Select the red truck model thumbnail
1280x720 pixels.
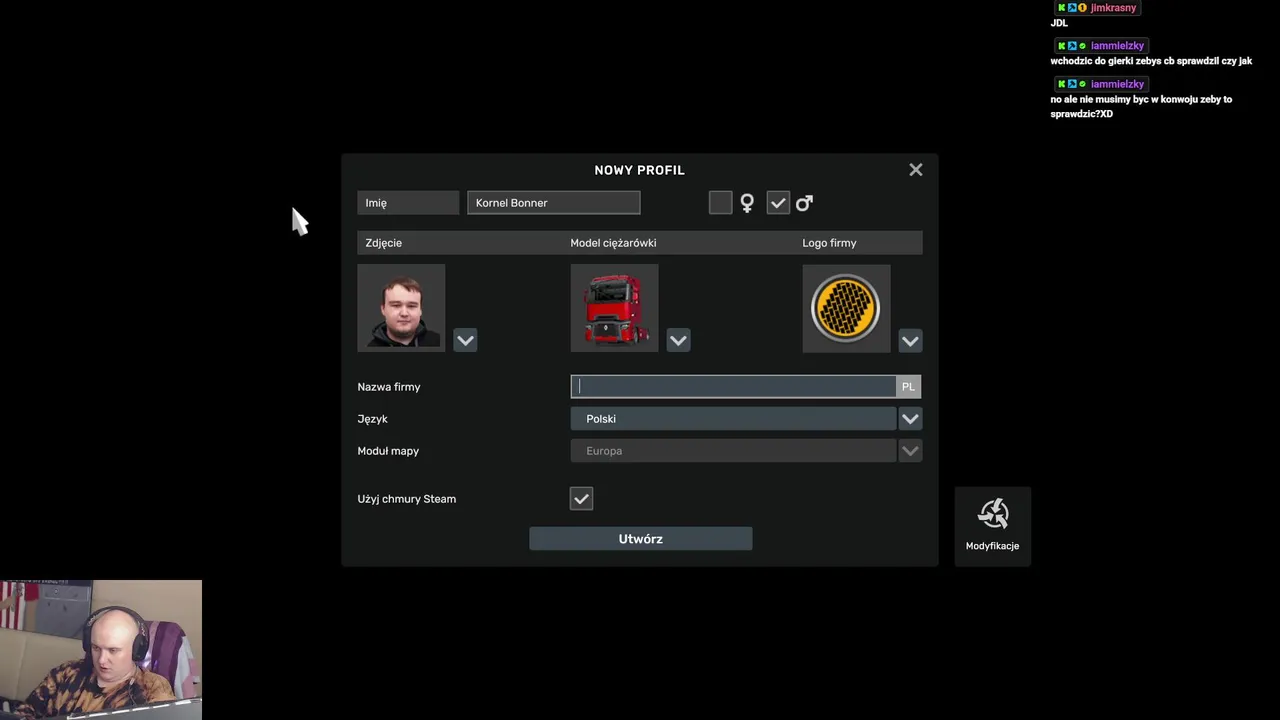tap(614, 308)
